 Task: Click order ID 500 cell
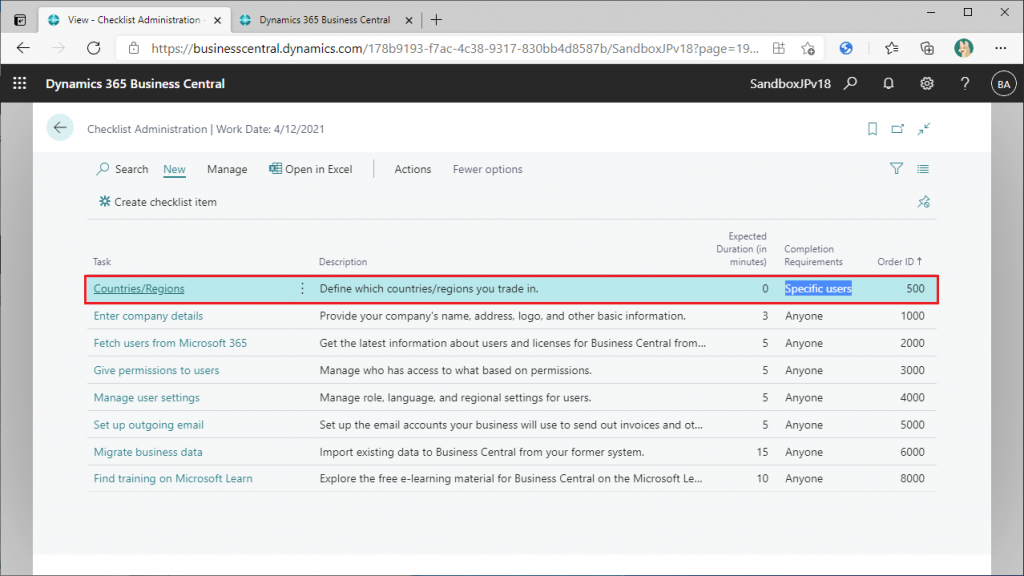915,289
